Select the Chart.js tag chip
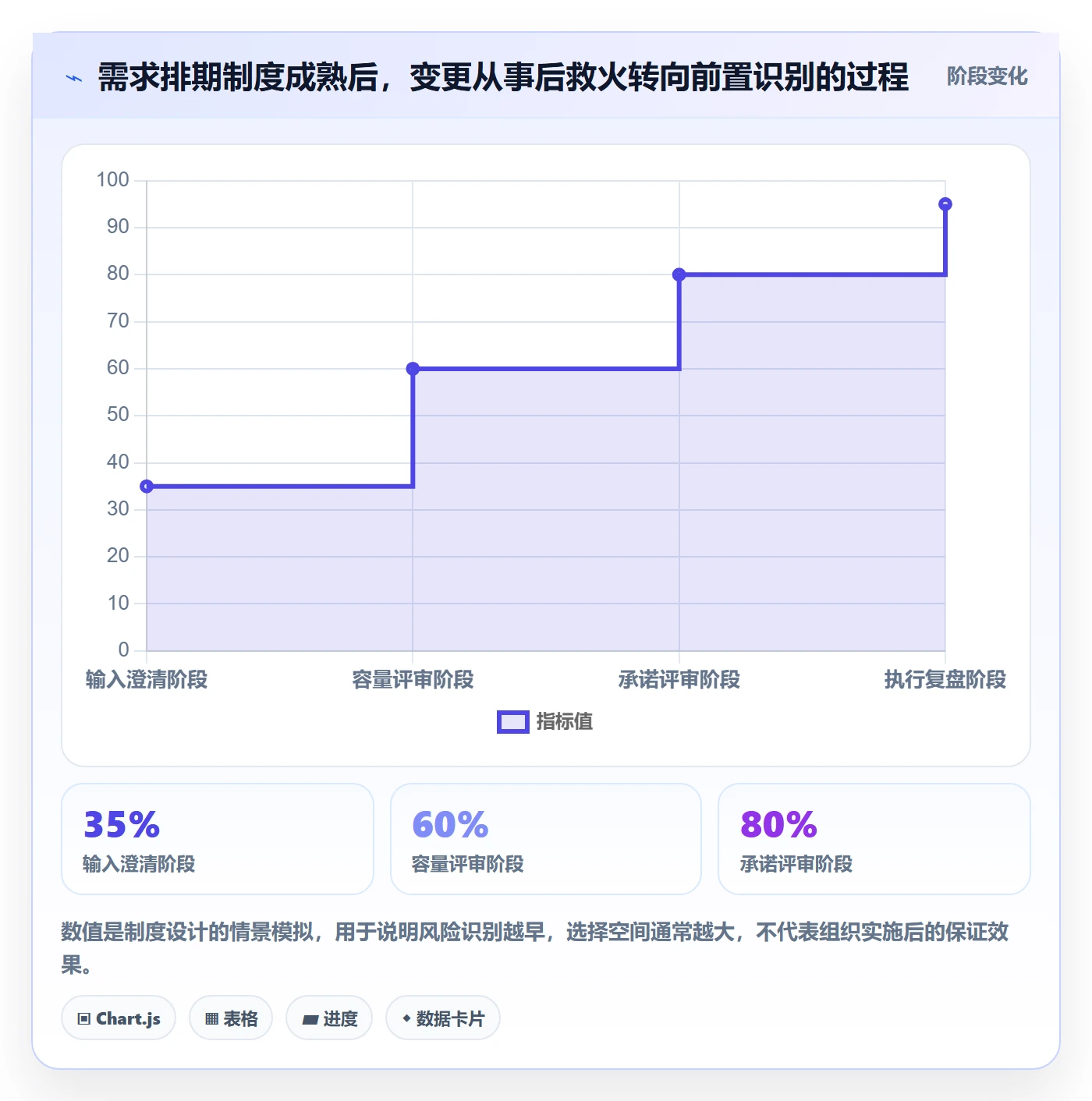This screenshot has height=1101, width=1092. tap(119, 1018)
